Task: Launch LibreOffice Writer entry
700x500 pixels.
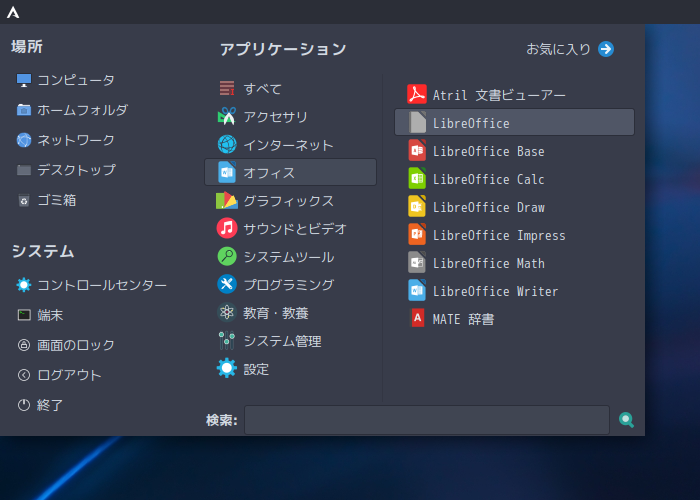Action: click(x=514, y=291)
